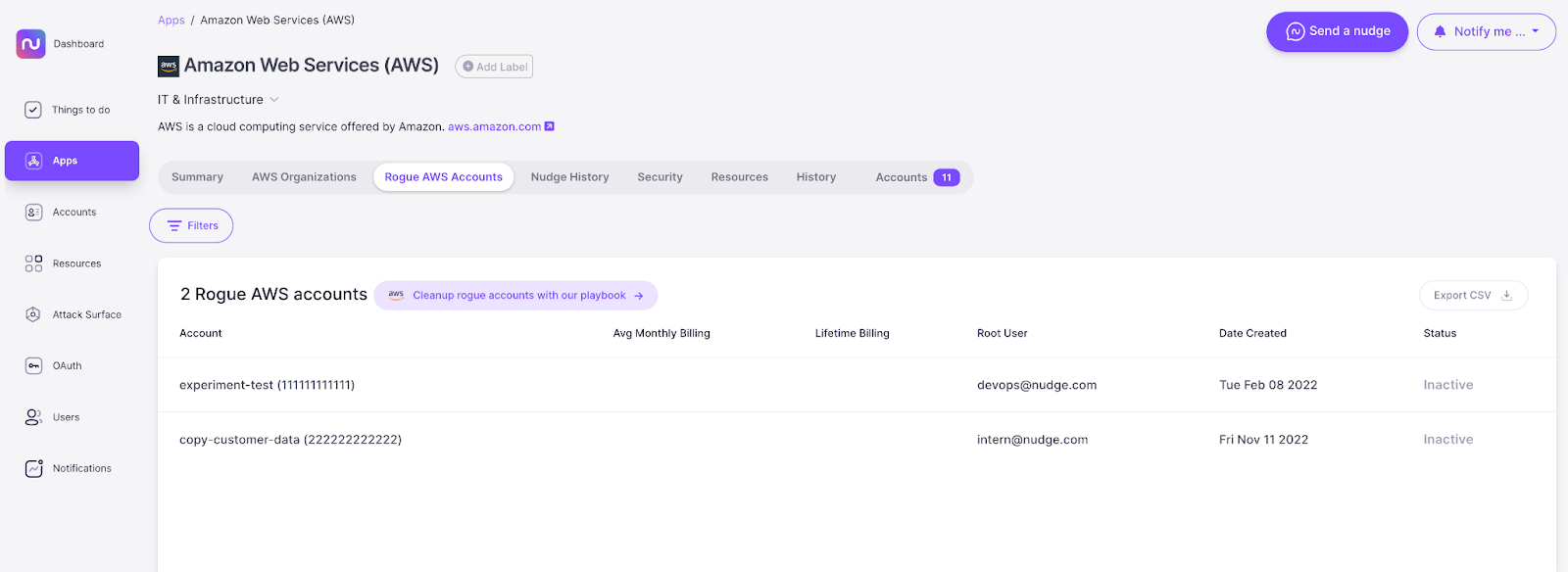Select the experiment-test account row
The image size is (1568, 572).
coord(267,385)
